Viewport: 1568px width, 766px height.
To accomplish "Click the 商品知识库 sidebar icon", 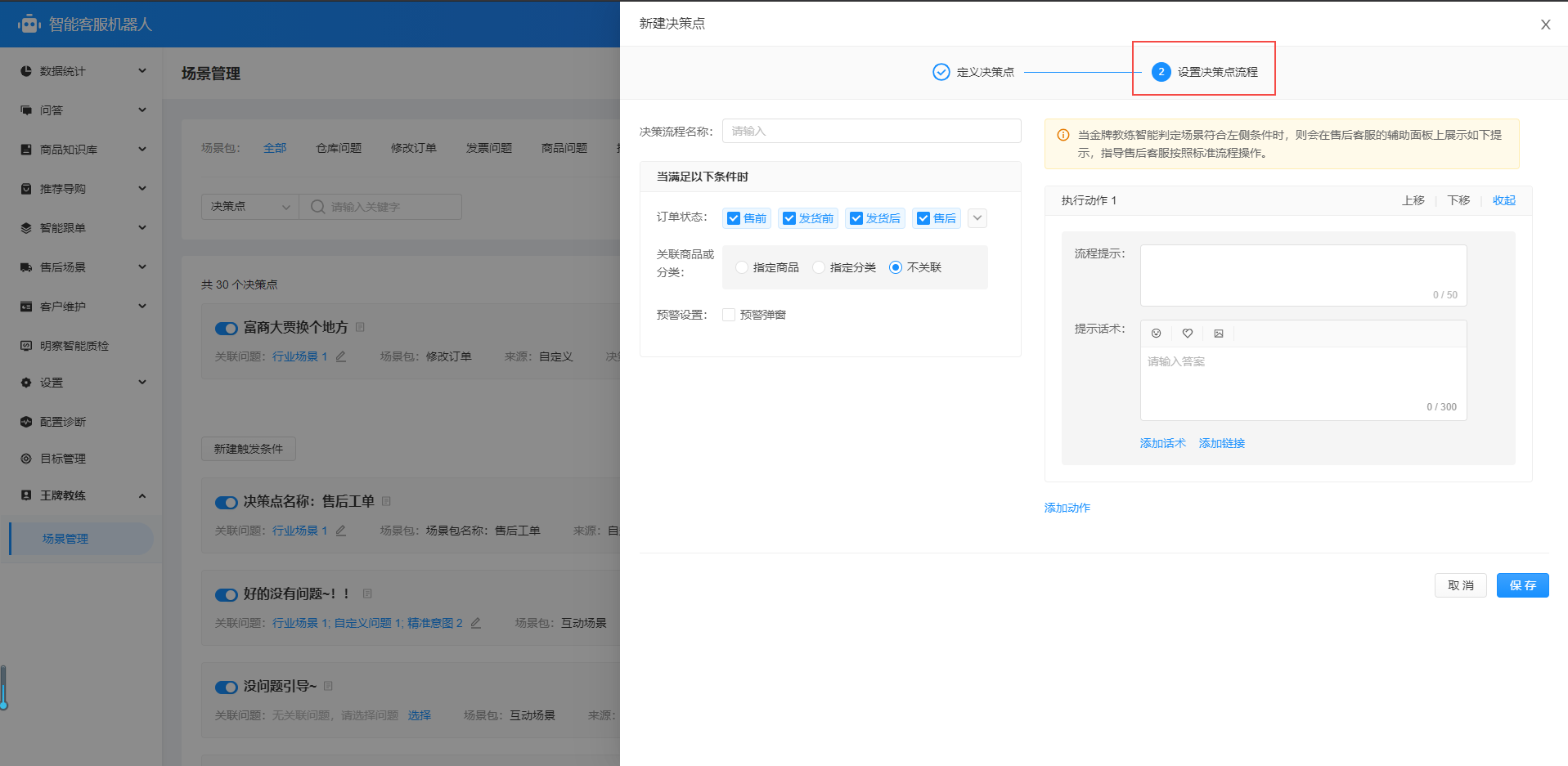I will coord(26,150).
